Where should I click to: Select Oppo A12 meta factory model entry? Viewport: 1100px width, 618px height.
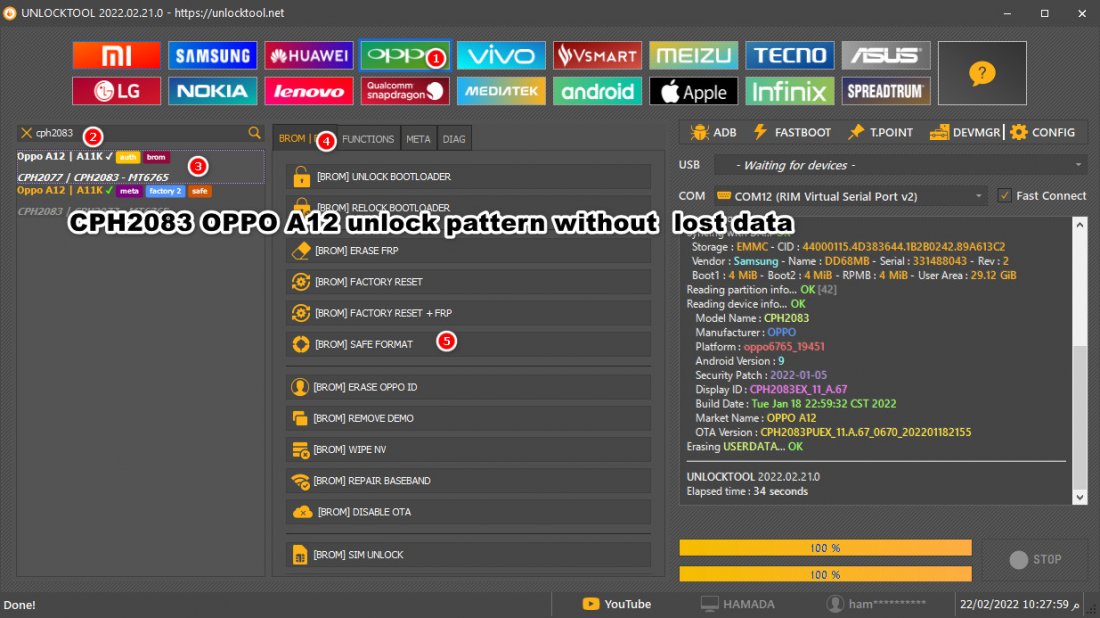[x=140, y=201]
